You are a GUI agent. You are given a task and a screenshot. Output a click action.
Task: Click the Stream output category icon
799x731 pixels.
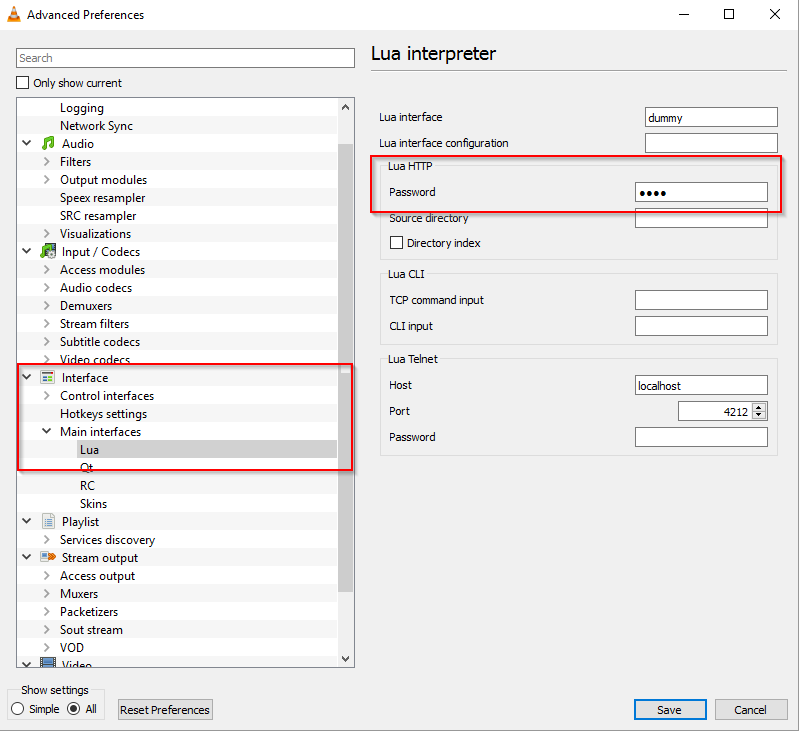coord(48,557)
